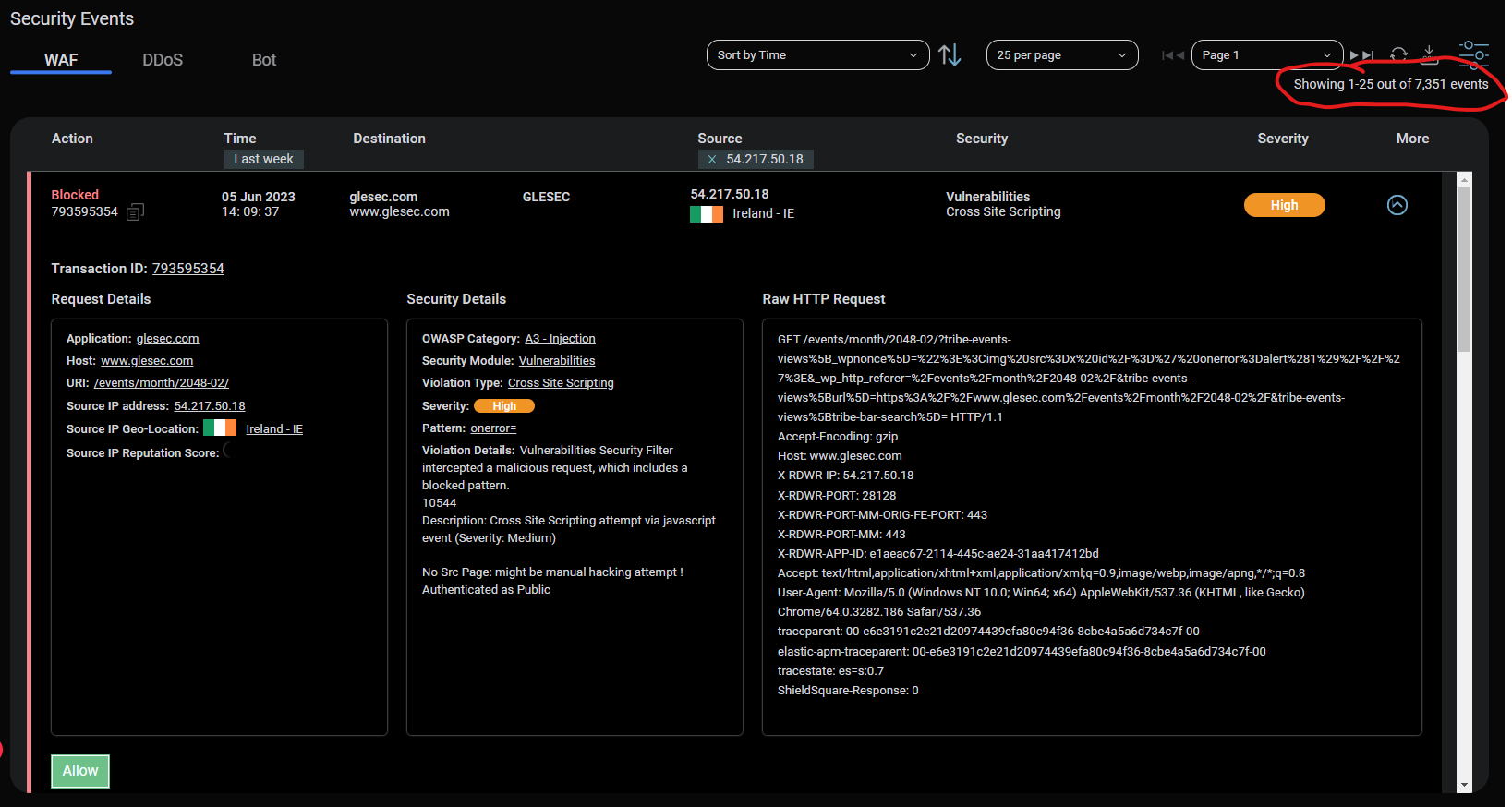Click source IP 54.217.50.18 in row
This screenshot has height=807, width=1512.
730,194
